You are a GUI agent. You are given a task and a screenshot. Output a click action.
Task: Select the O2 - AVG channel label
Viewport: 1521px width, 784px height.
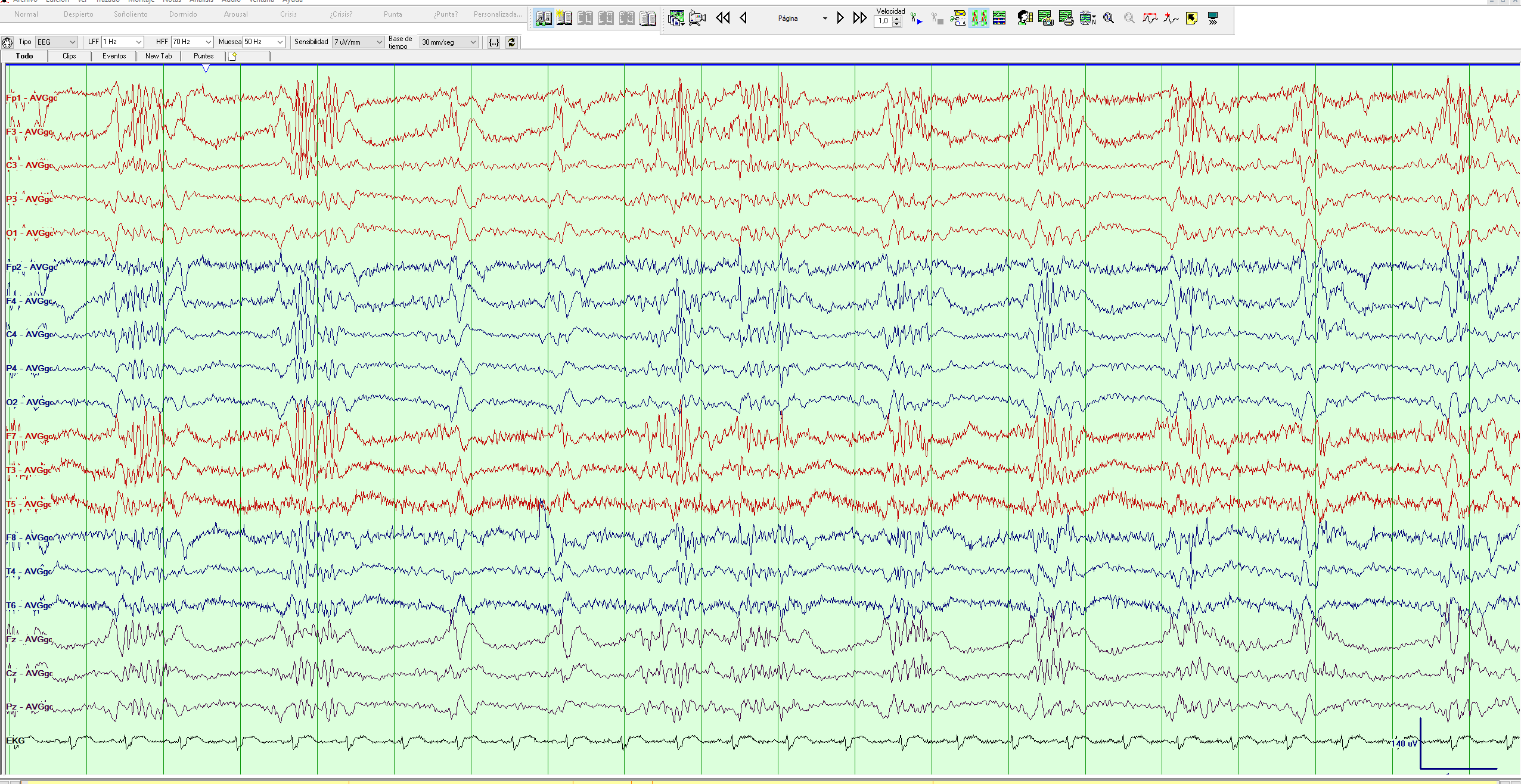(x=30, y=402)
